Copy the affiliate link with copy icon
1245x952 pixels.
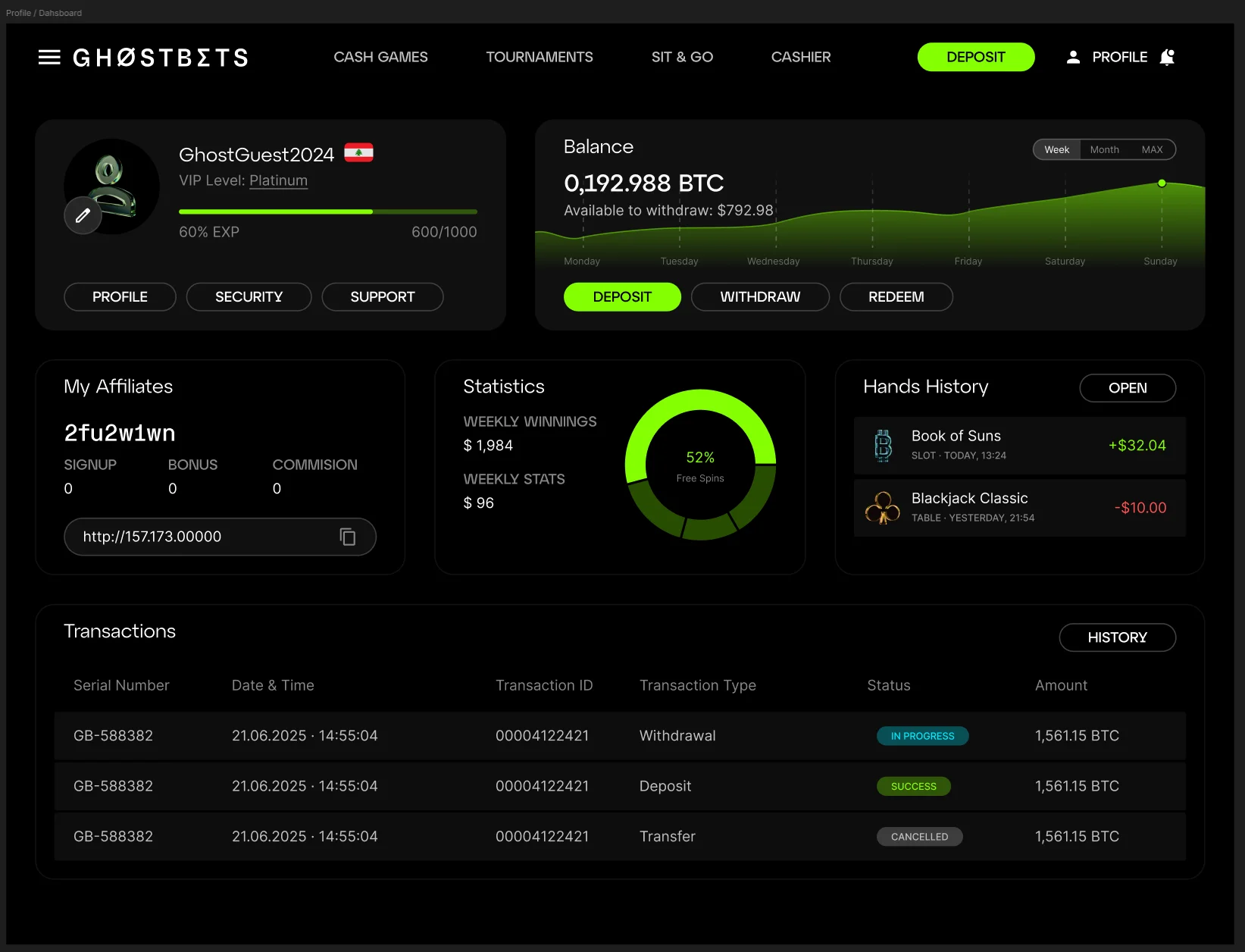[348, 537]
